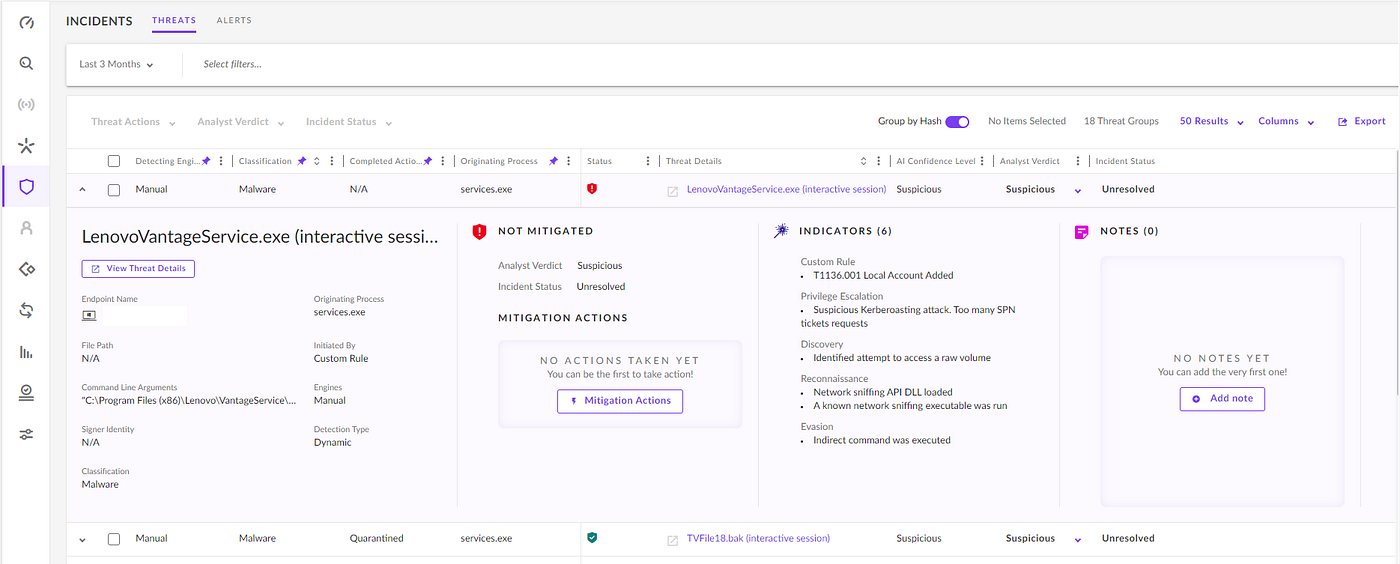Click View Threat Details button
The height and width of the screenshot is (564, 1400).
coord(138,269)
